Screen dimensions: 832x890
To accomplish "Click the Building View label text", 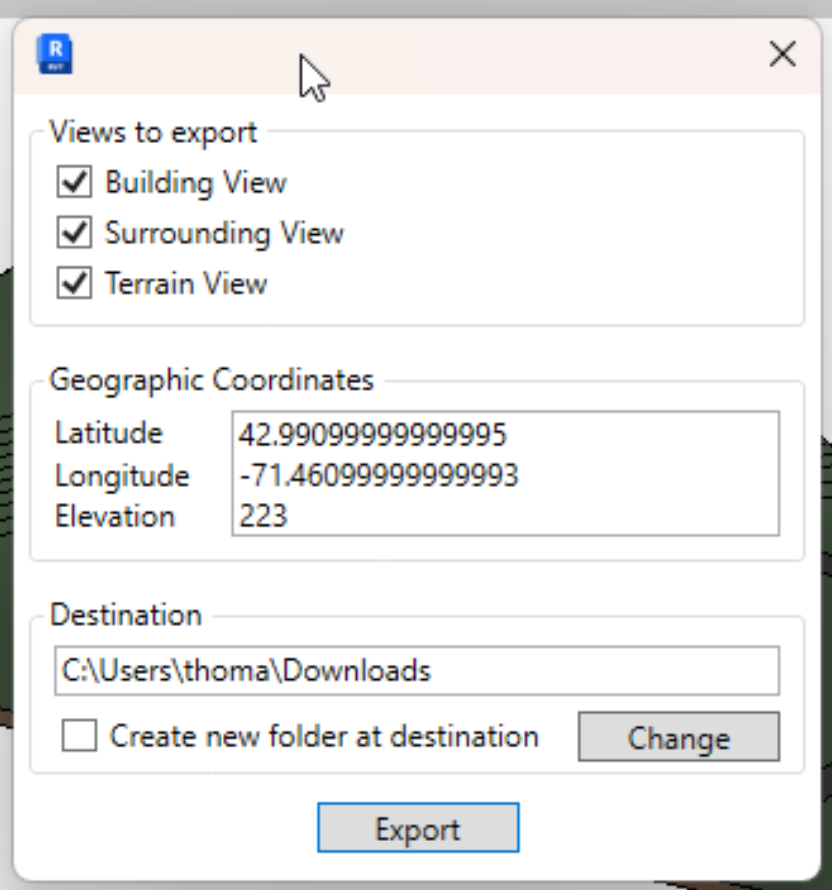I will click(x=196, y=183).
